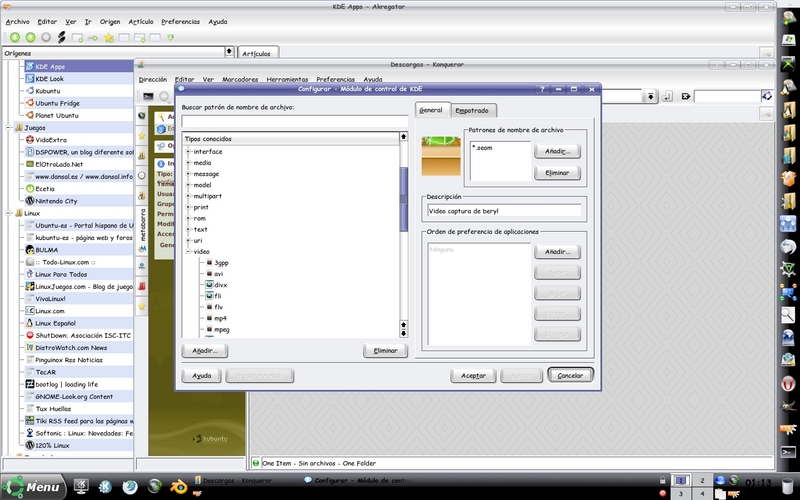Image resolution: width=800 pixels, height=500 pixels.
Task: Collapse the video type node
Action: point(188,252)
